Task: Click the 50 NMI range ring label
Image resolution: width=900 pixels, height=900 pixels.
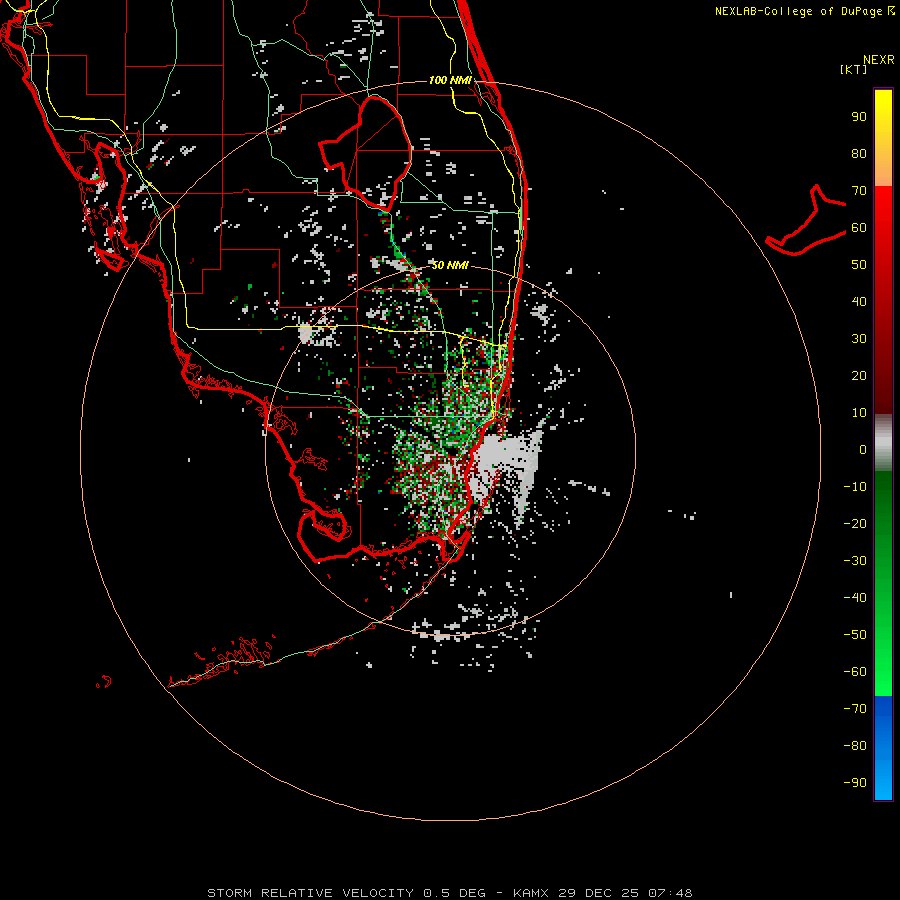Action: [450, 265]
